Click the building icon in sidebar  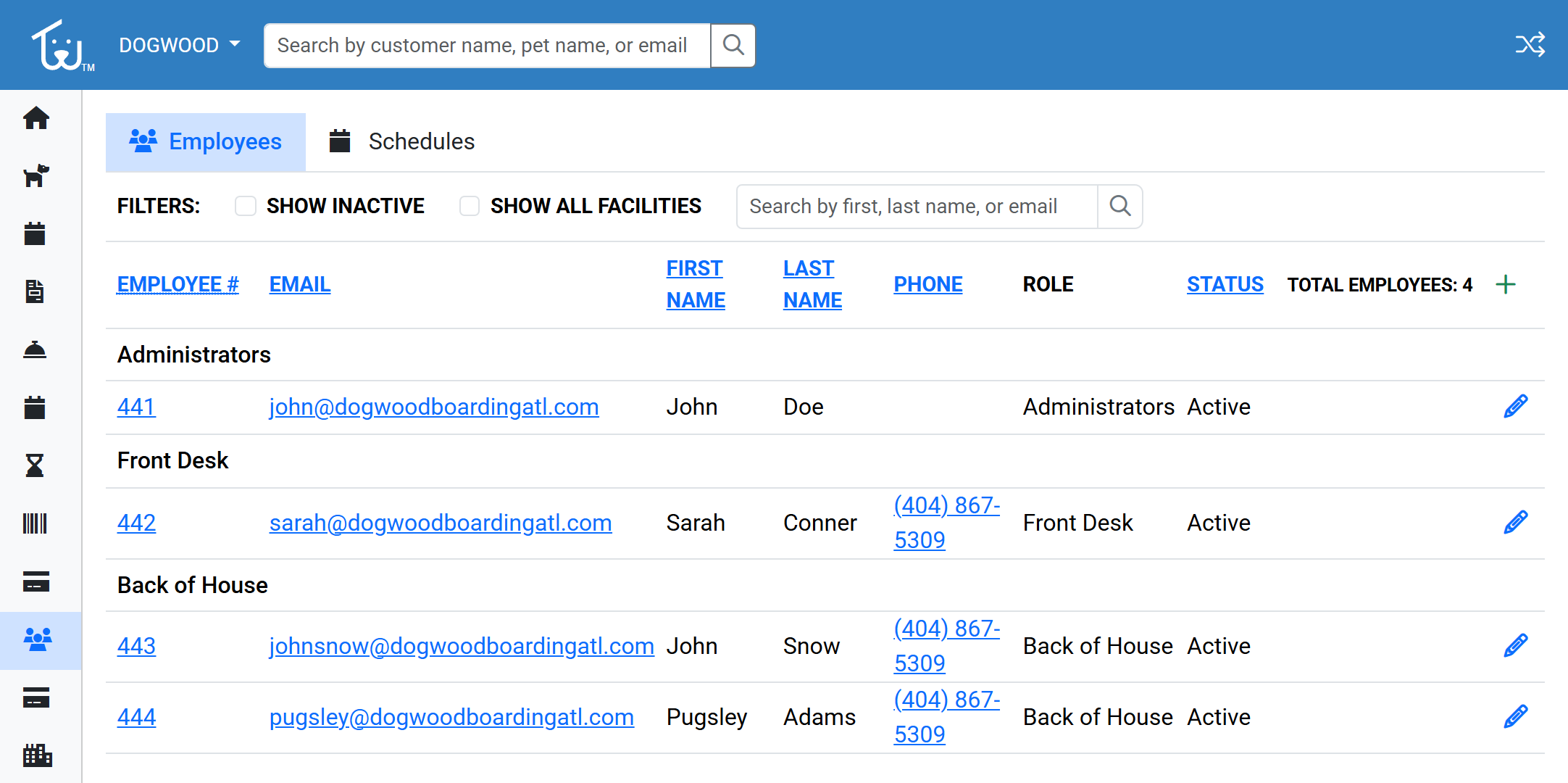coord(37,755)
